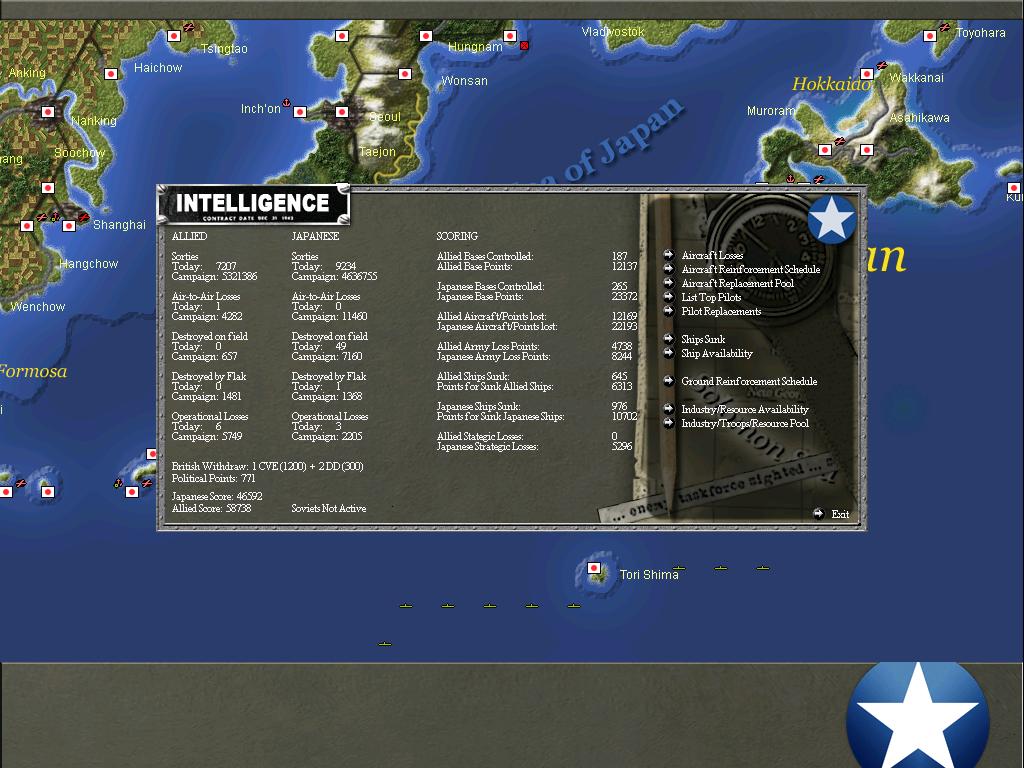Screen dimensions: 1024x768
Task: Select the Seoul base marker
Action: (342, 112)
